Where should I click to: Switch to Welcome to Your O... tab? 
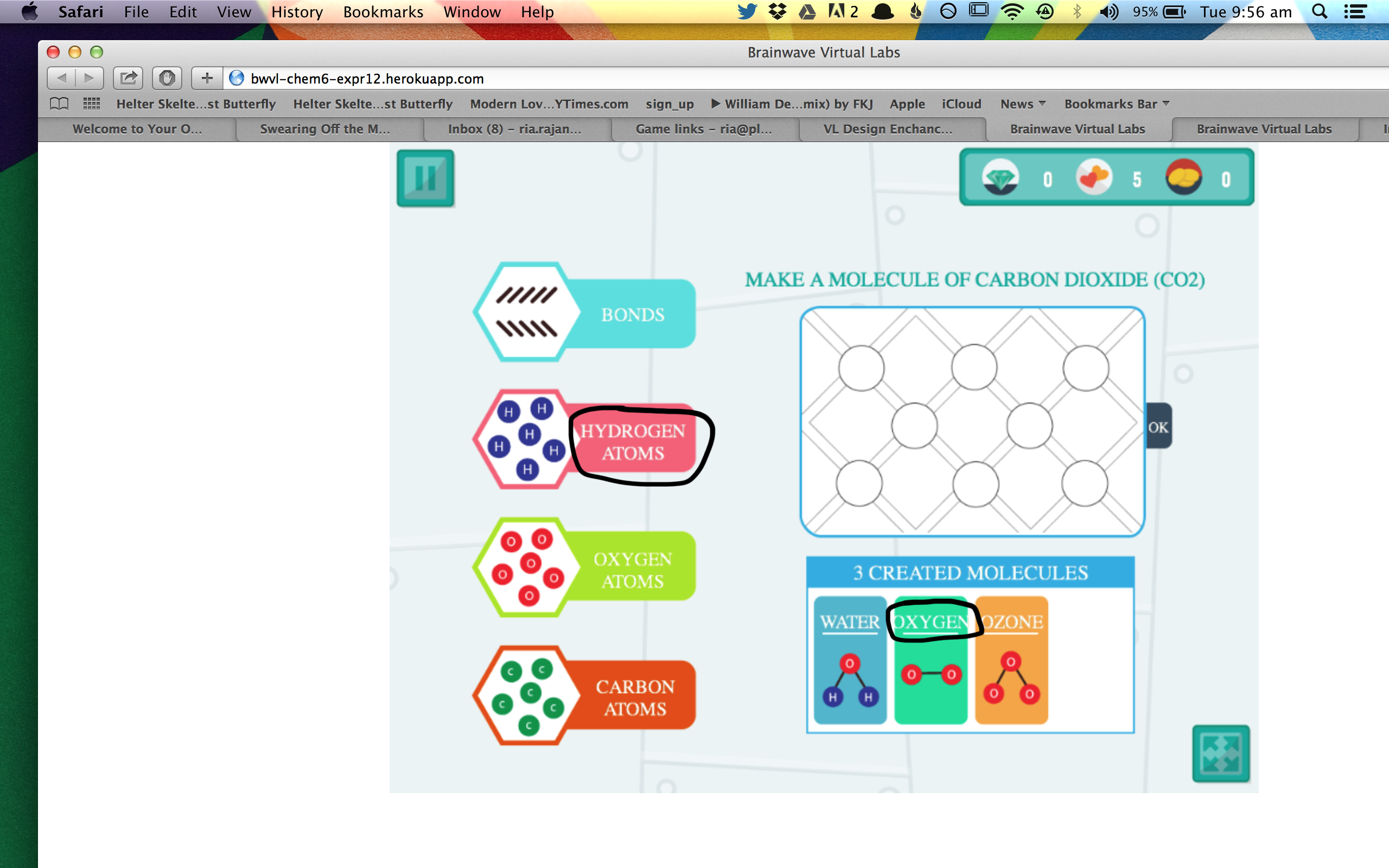pyautogui.click(x=137, y=129)
